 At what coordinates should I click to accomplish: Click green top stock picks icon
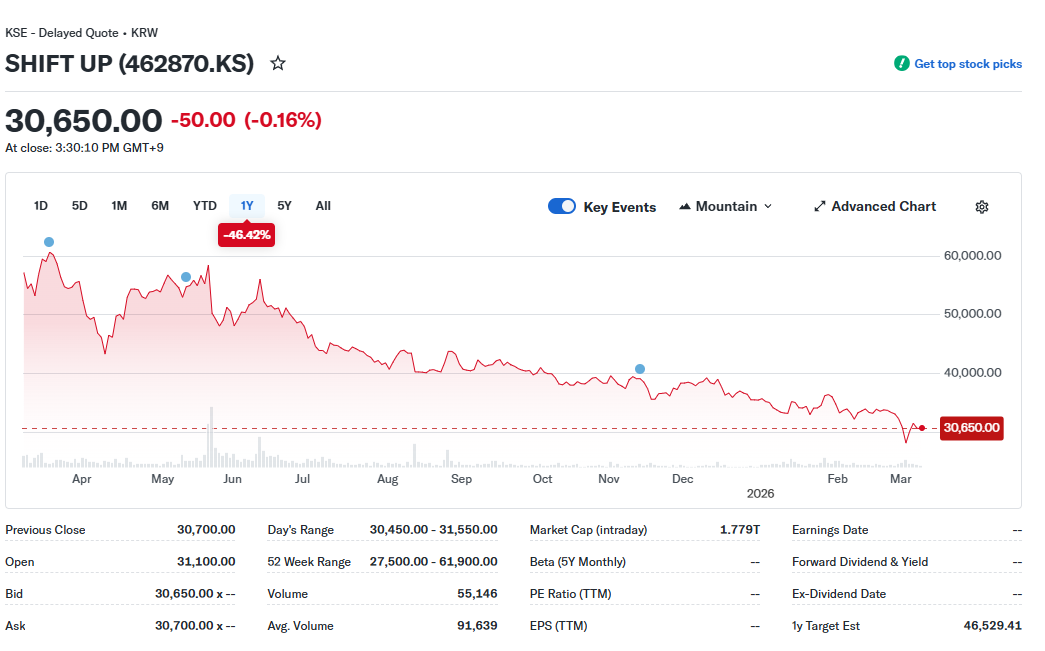(x=902, y=63)
